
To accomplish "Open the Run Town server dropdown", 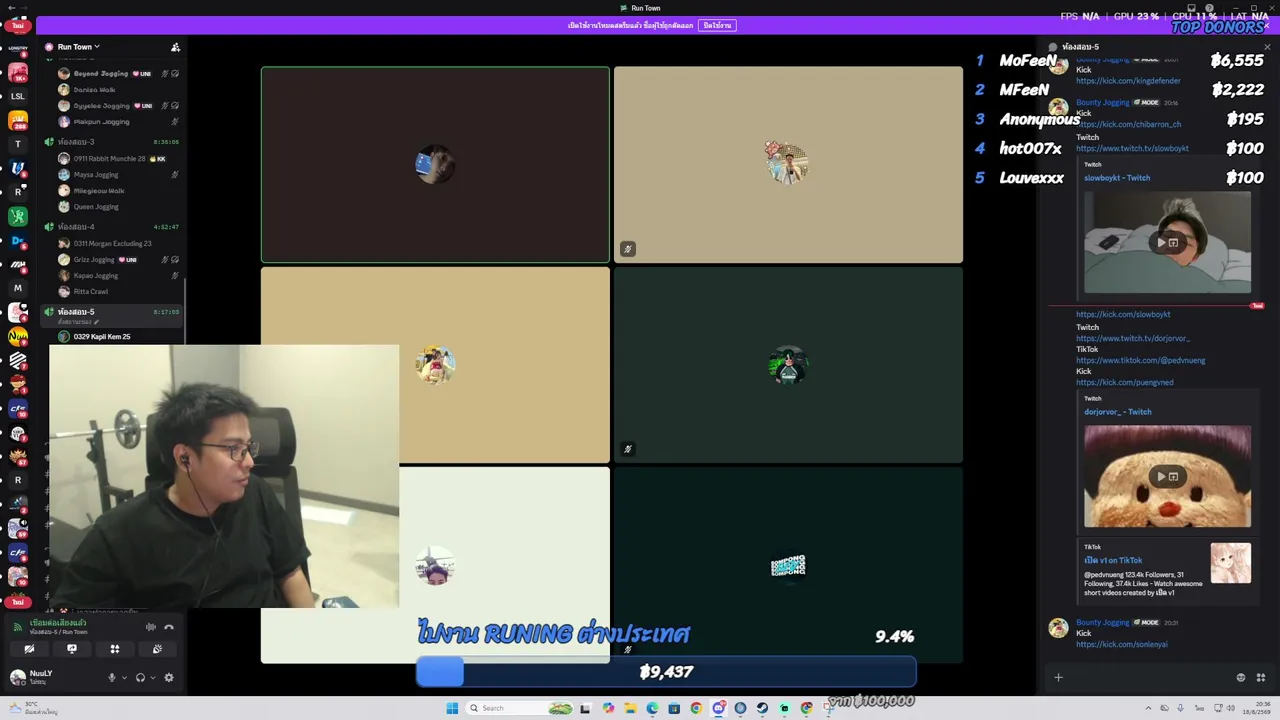I will pos(79,47).
